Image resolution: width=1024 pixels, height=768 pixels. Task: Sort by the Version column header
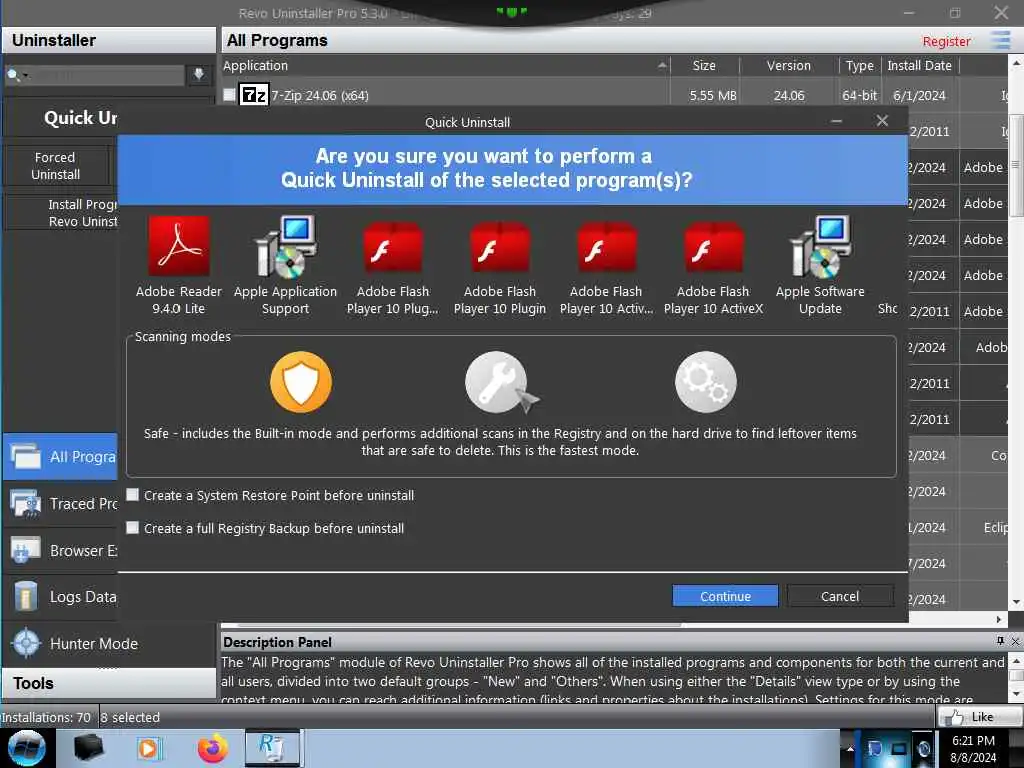[788, 65]
